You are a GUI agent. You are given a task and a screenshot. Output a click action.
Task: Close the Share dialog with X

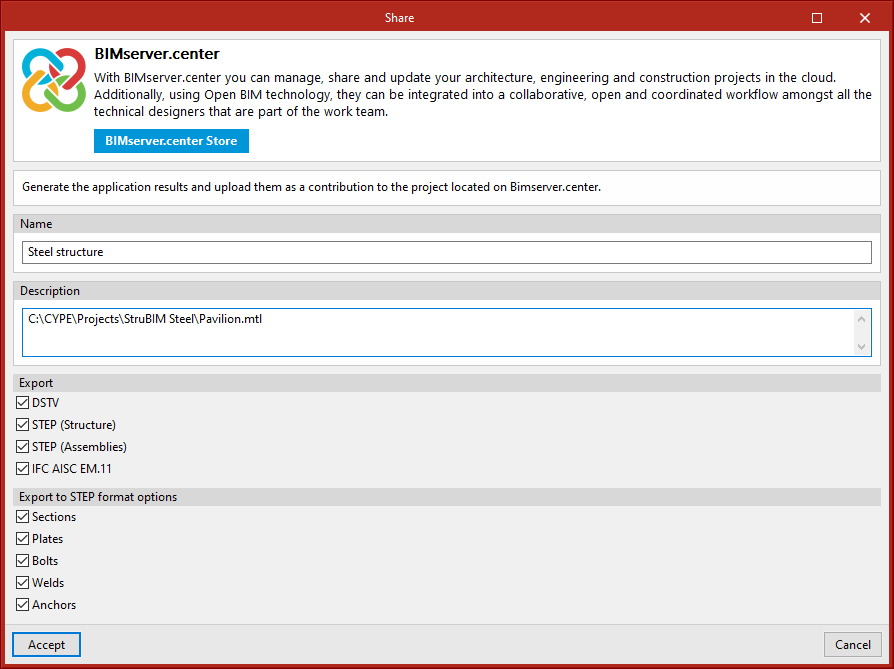point(864,18)
